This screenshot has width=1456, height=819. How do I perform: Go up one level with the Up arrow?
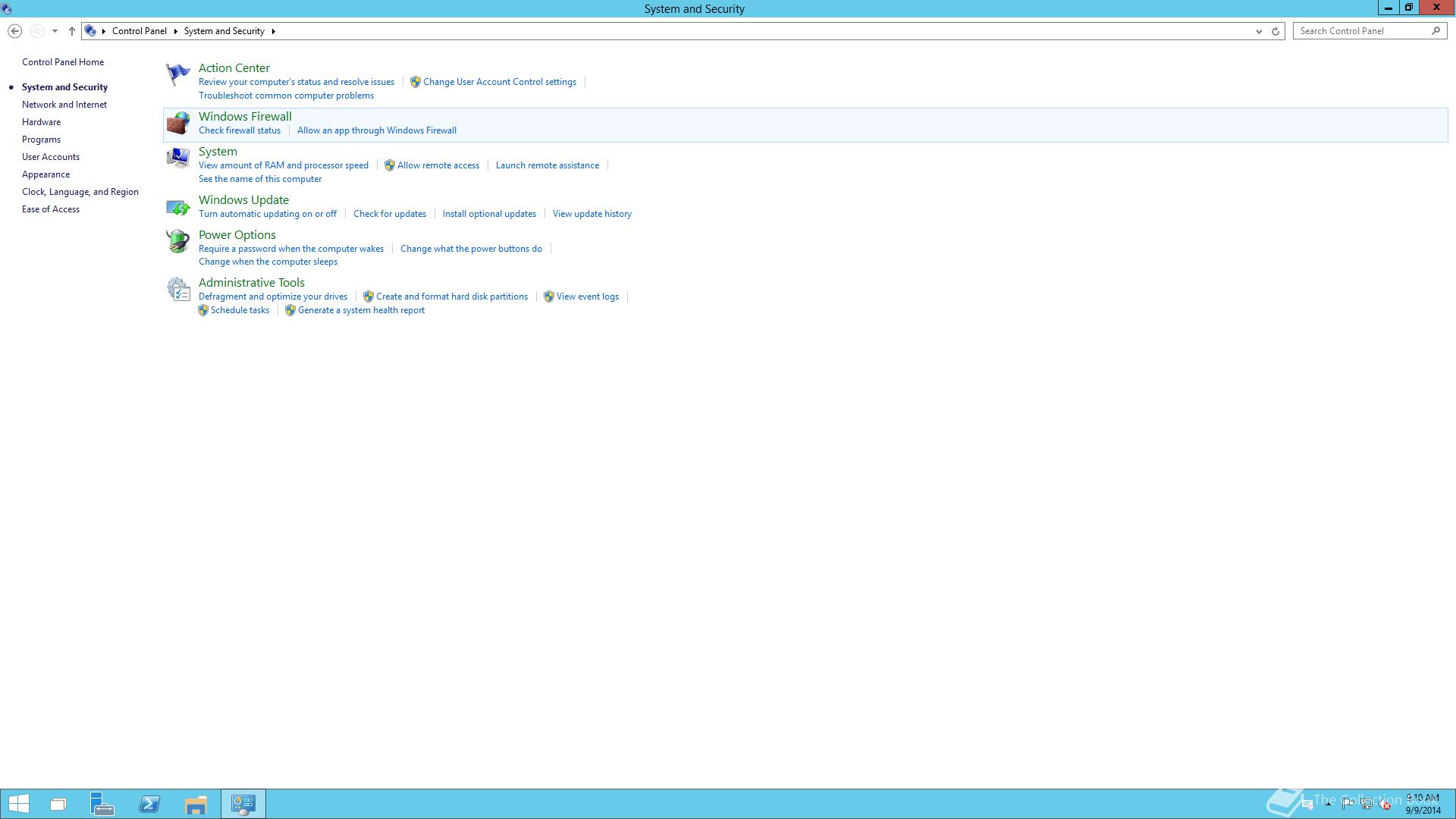pyautogui.click(x=72, y=31)
